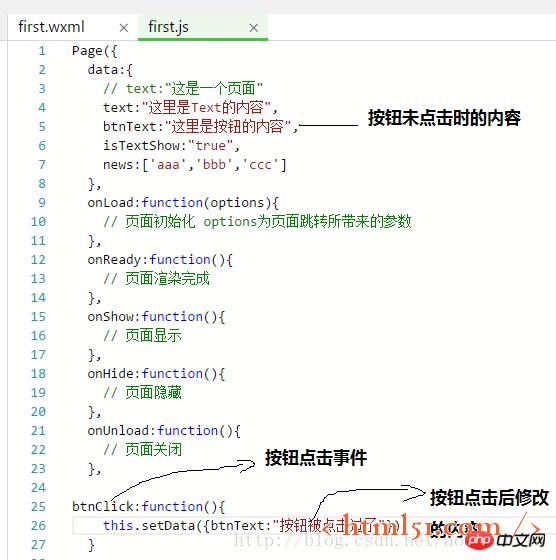Click the btnText property line
Viewport: 556px width, 560px height.
click(x=200, y=126)
